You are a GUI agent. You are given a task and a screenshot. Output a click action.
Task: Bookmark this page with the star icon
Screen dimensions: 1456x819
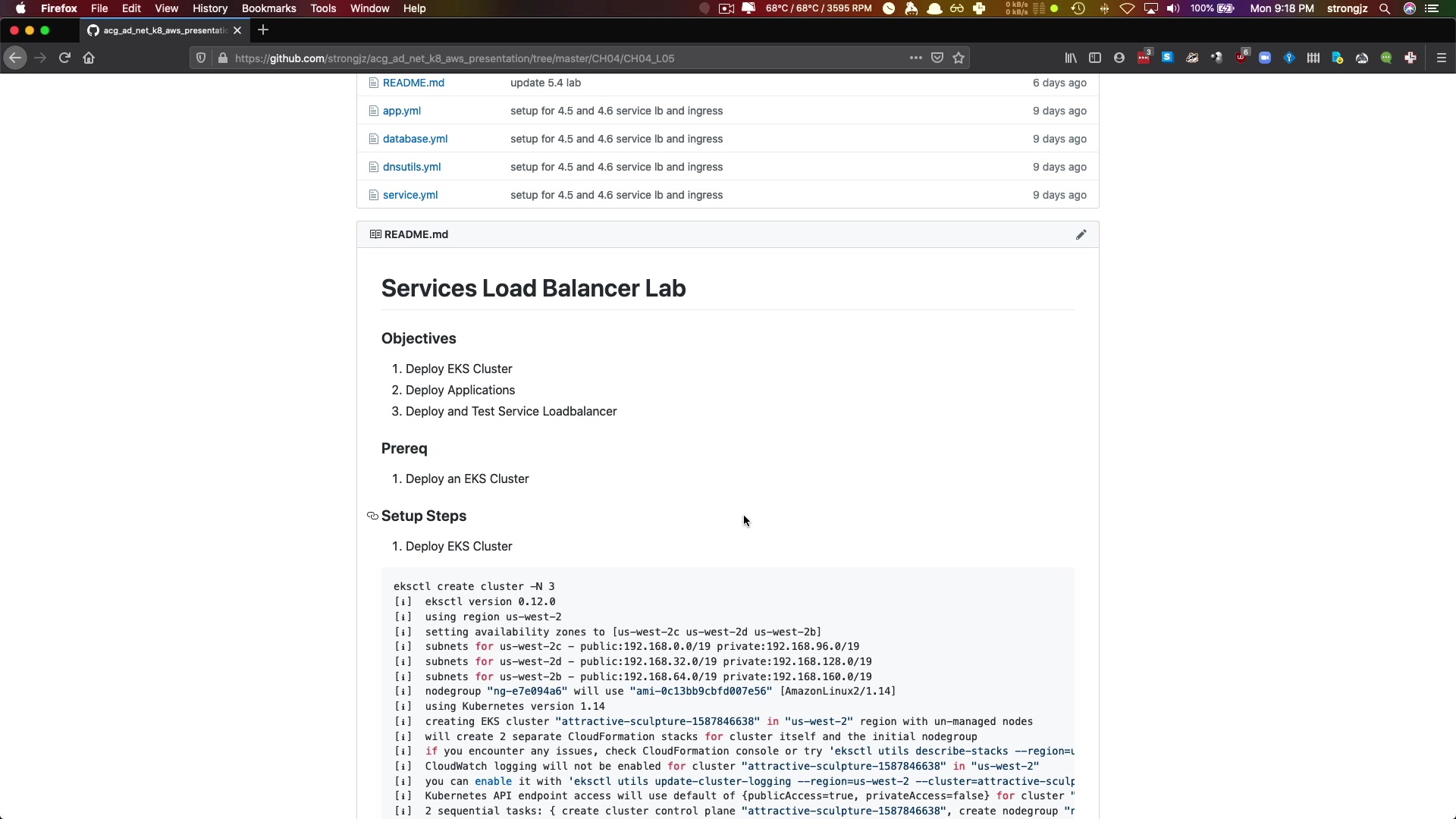[959, 58]
